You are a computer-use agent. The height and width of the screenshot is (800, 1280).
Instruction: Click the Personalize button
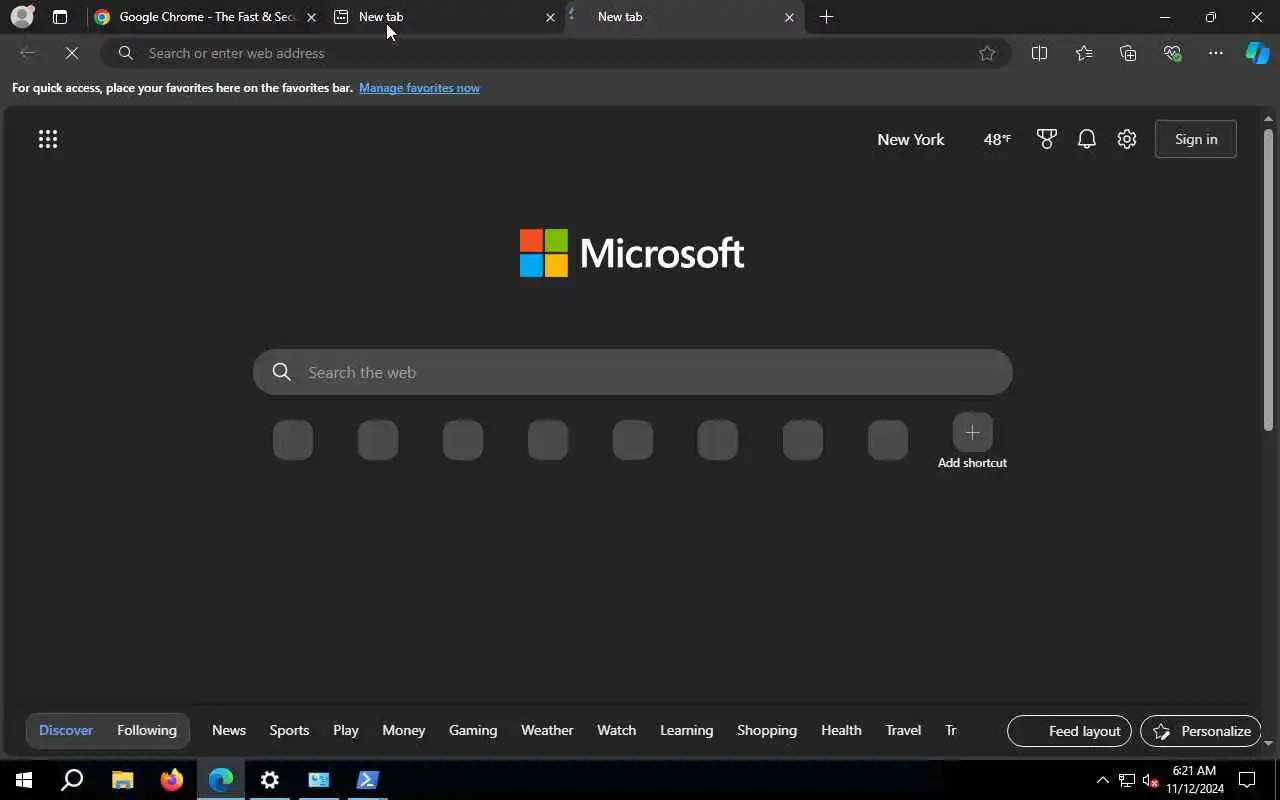coord(1201,731)
